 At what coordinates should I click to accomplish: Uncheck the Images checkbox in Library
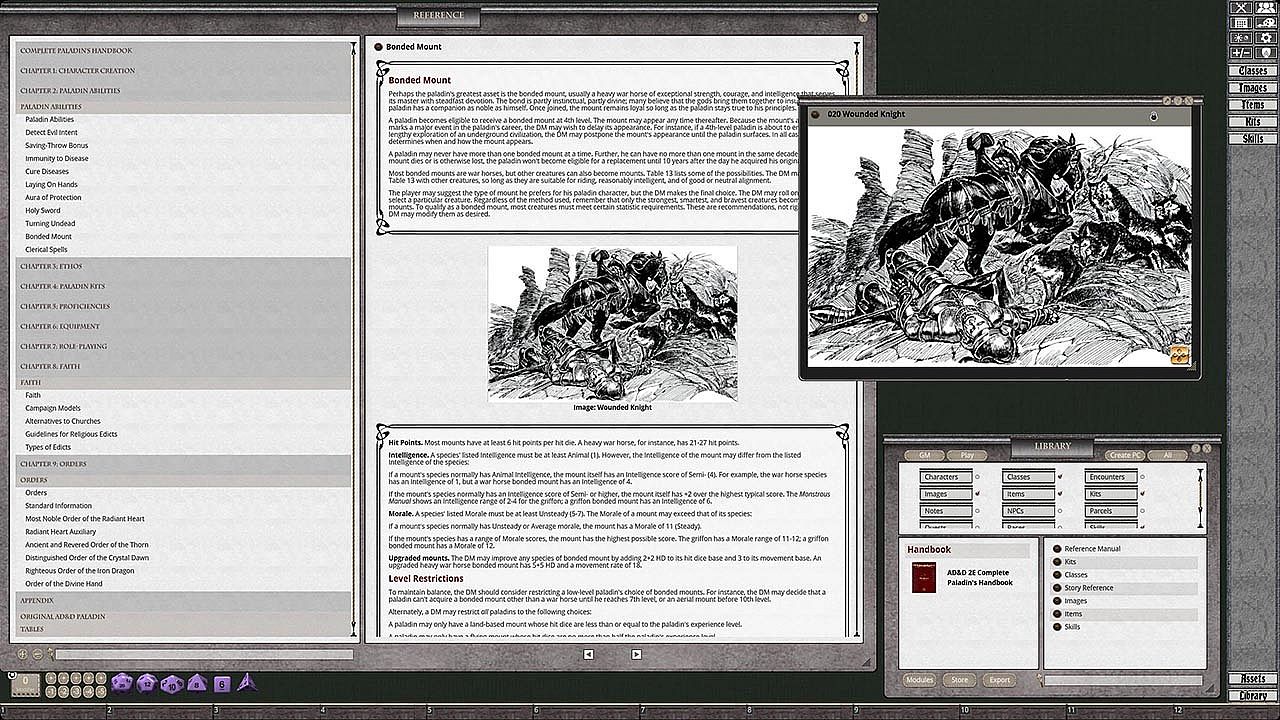tap(977, 494)
